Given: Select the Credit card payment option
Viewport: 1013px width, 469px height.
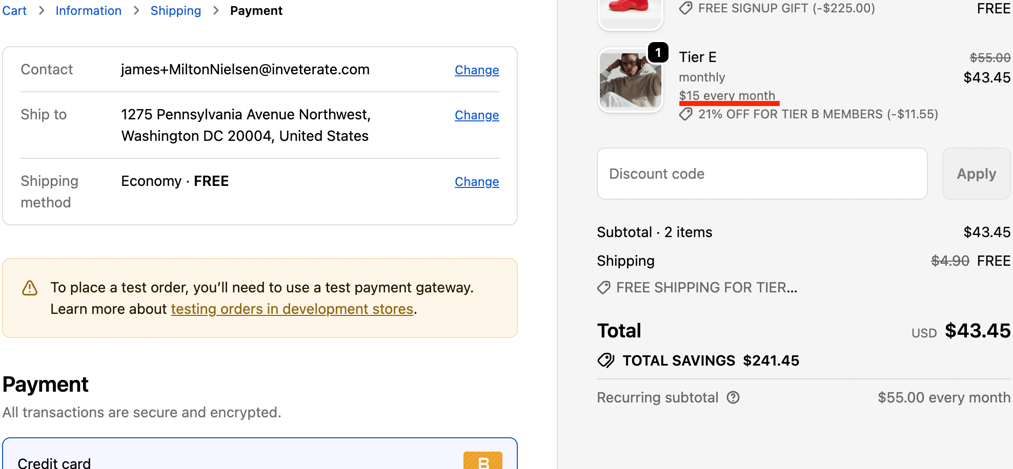Looking at the screenshot, I should coord(55,462).
